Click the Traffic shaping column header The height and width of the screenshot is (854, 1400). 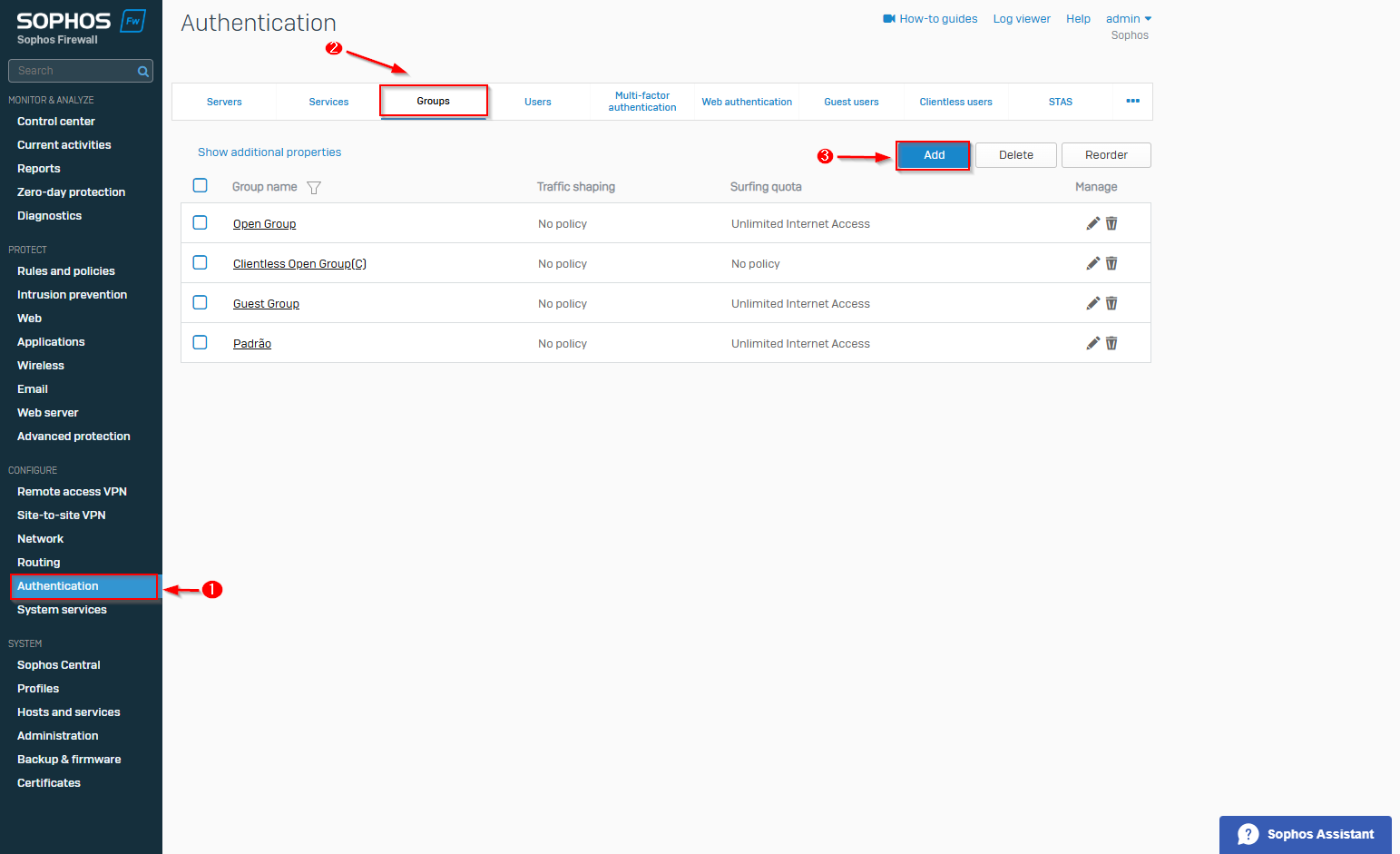(x=576, y=187)
